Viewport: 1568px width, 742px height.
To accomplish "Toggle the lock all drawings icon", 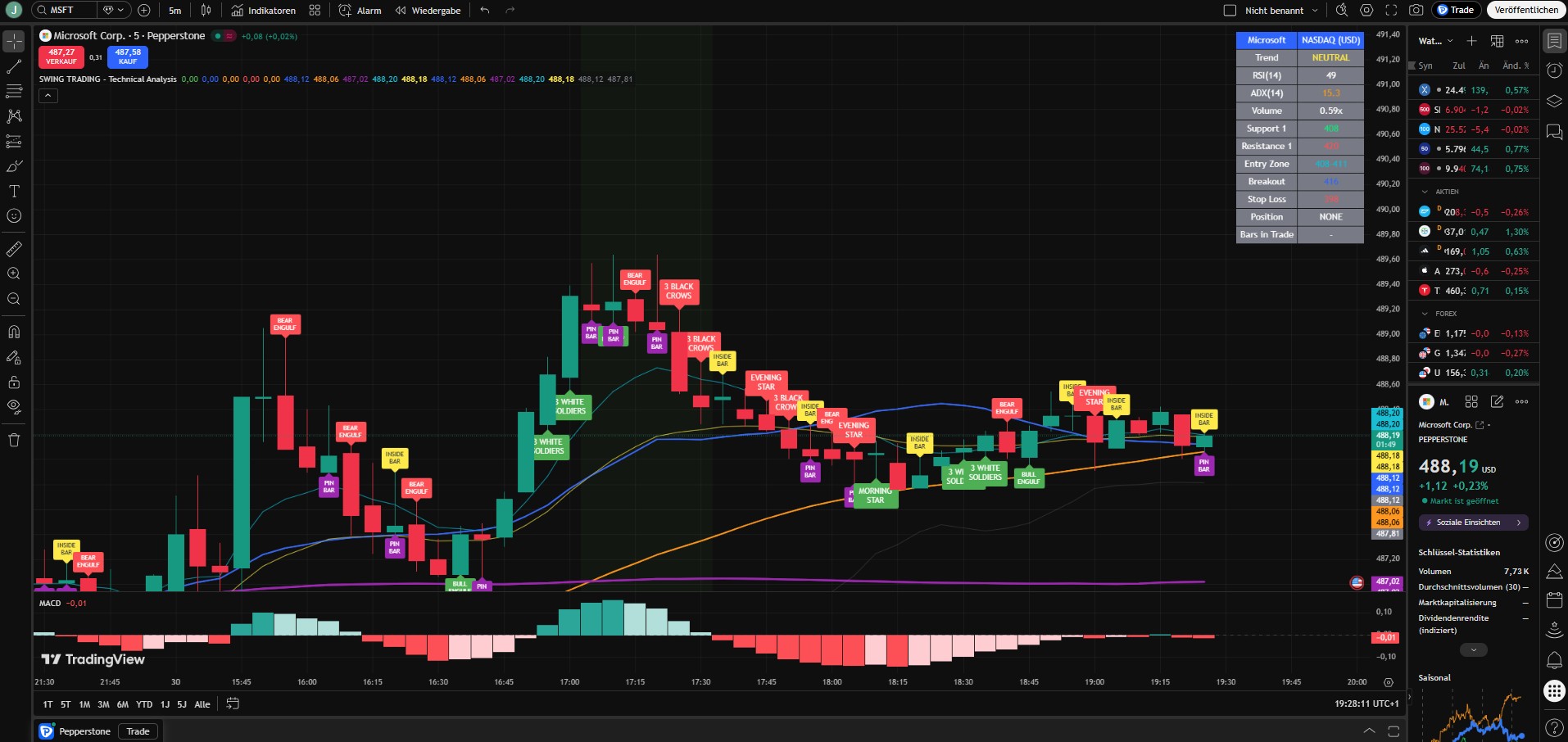I will [14, 382].
